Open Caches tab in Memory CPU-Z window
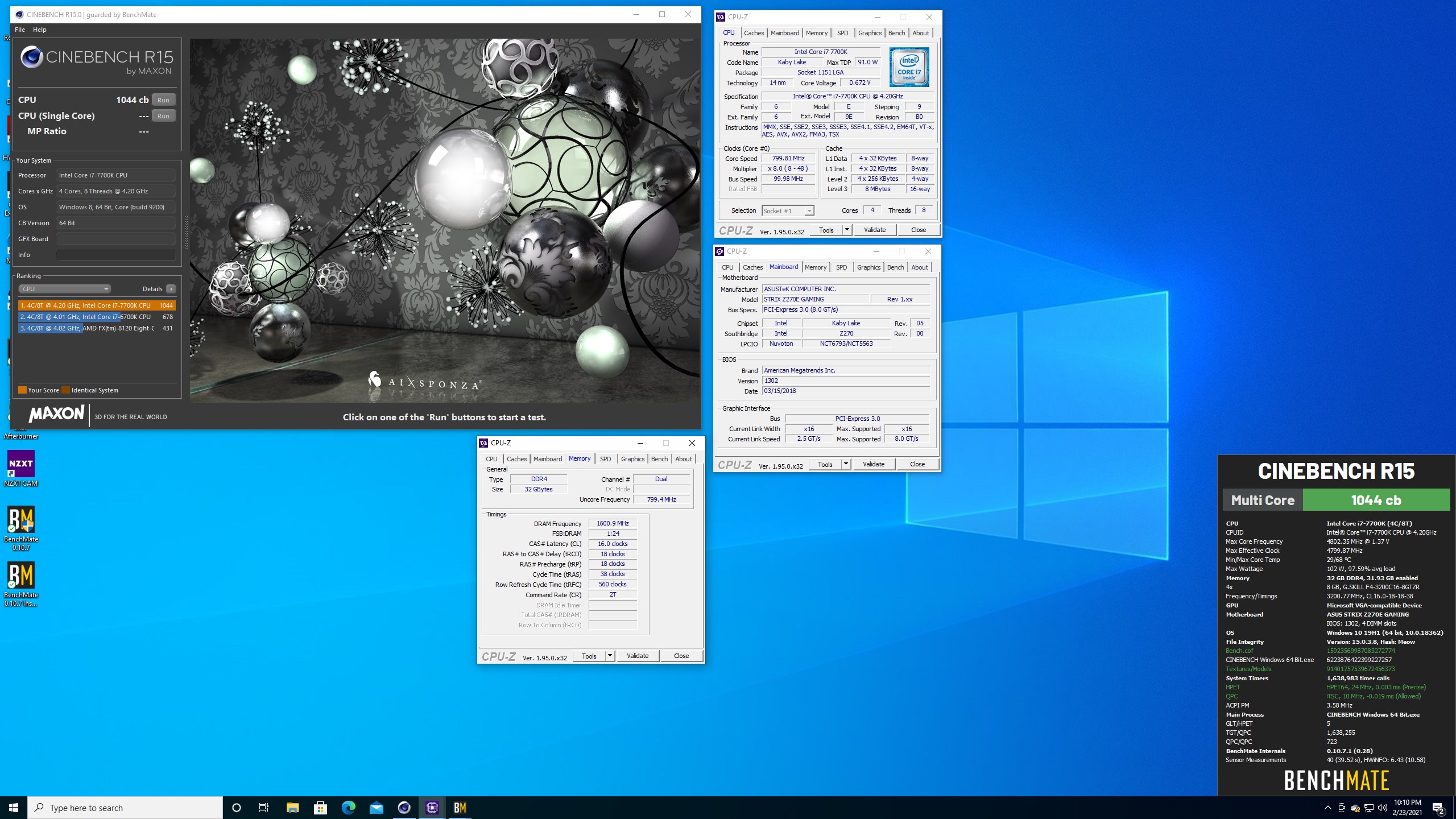 pyautogui.click(x=517, y=459)
